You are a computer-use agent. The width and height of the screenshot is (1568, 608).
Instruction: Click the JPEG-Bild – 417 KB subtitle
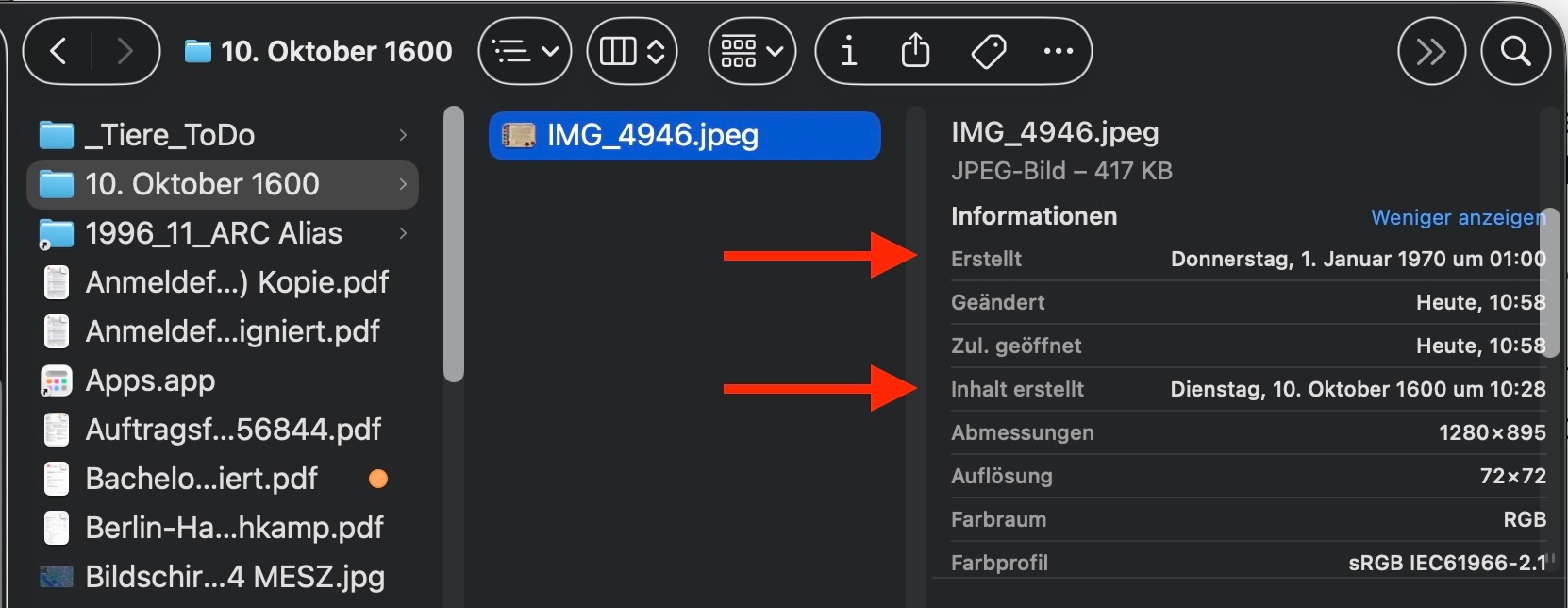[1061, 171]
